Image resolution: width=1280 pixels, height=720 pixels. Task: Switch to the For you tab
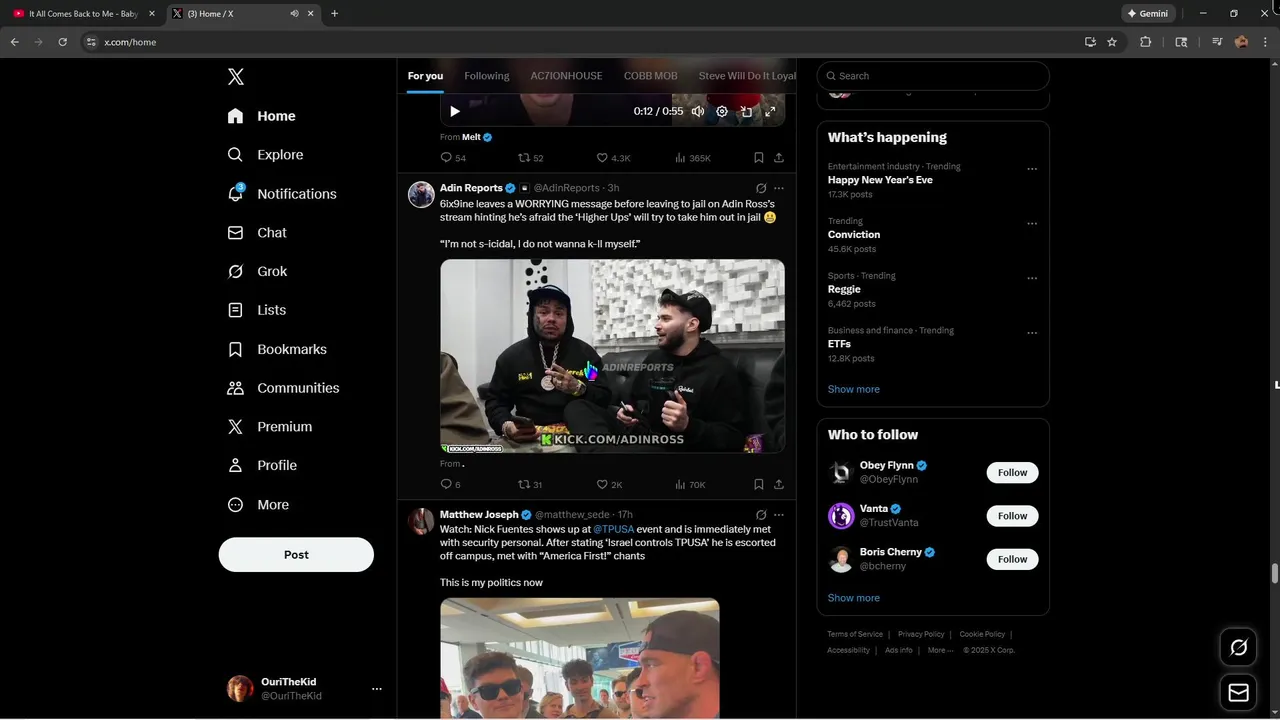pos(425,76)
